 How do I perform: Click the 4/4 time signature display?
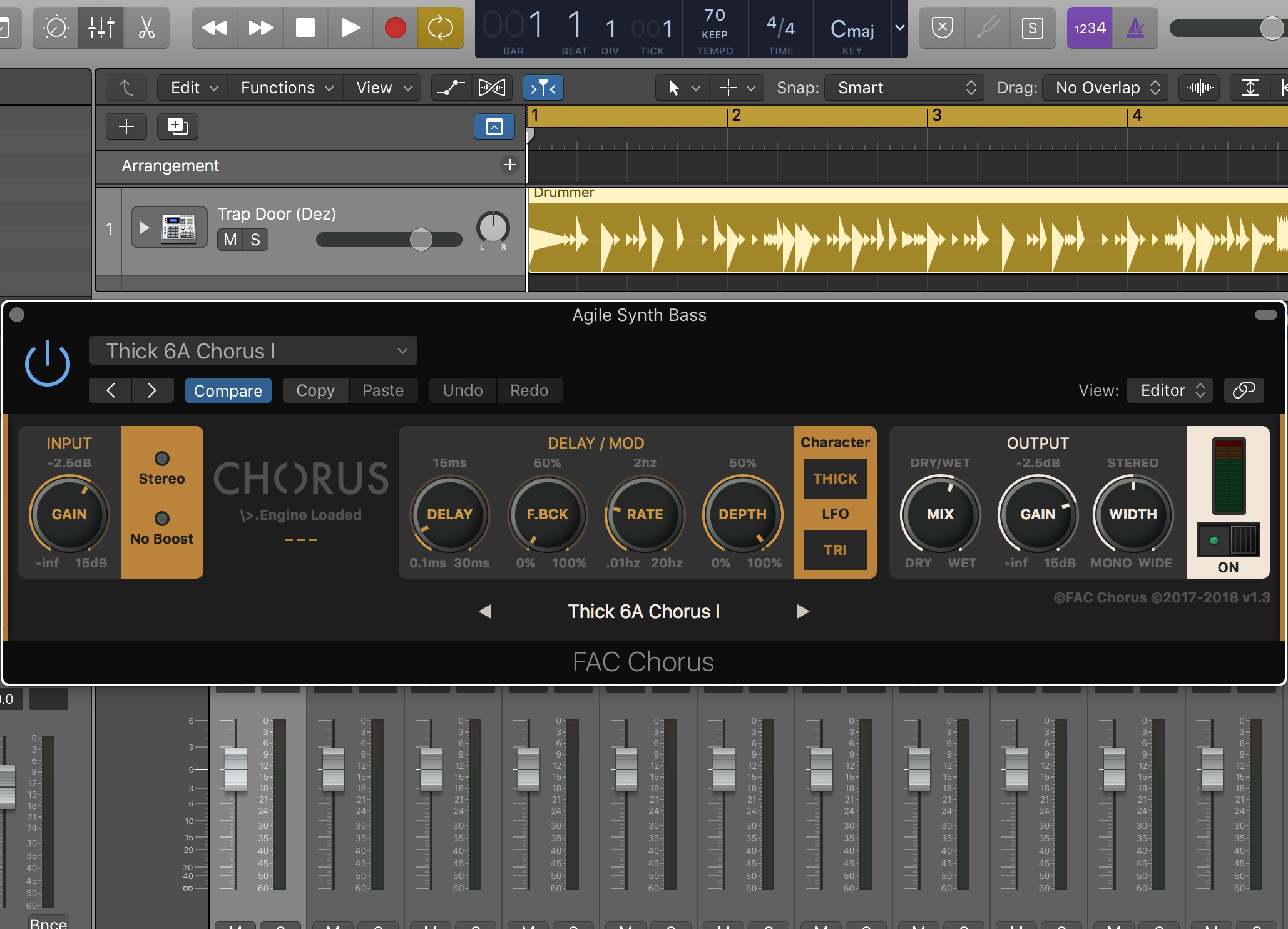point(781,26)
